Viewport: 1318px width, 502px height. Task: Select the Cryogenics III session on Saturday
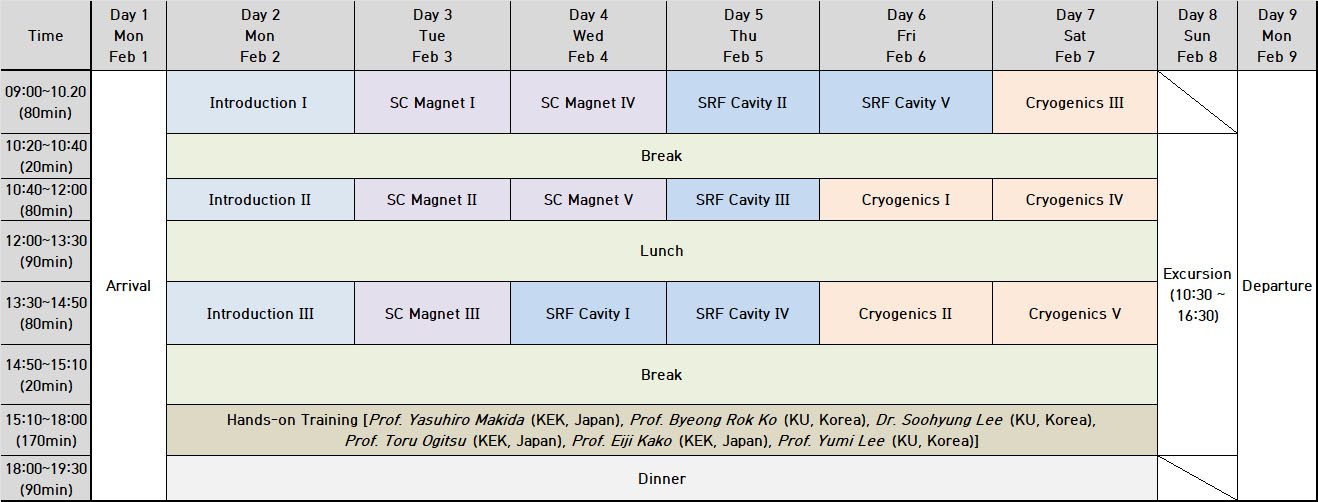point(1075,103)
